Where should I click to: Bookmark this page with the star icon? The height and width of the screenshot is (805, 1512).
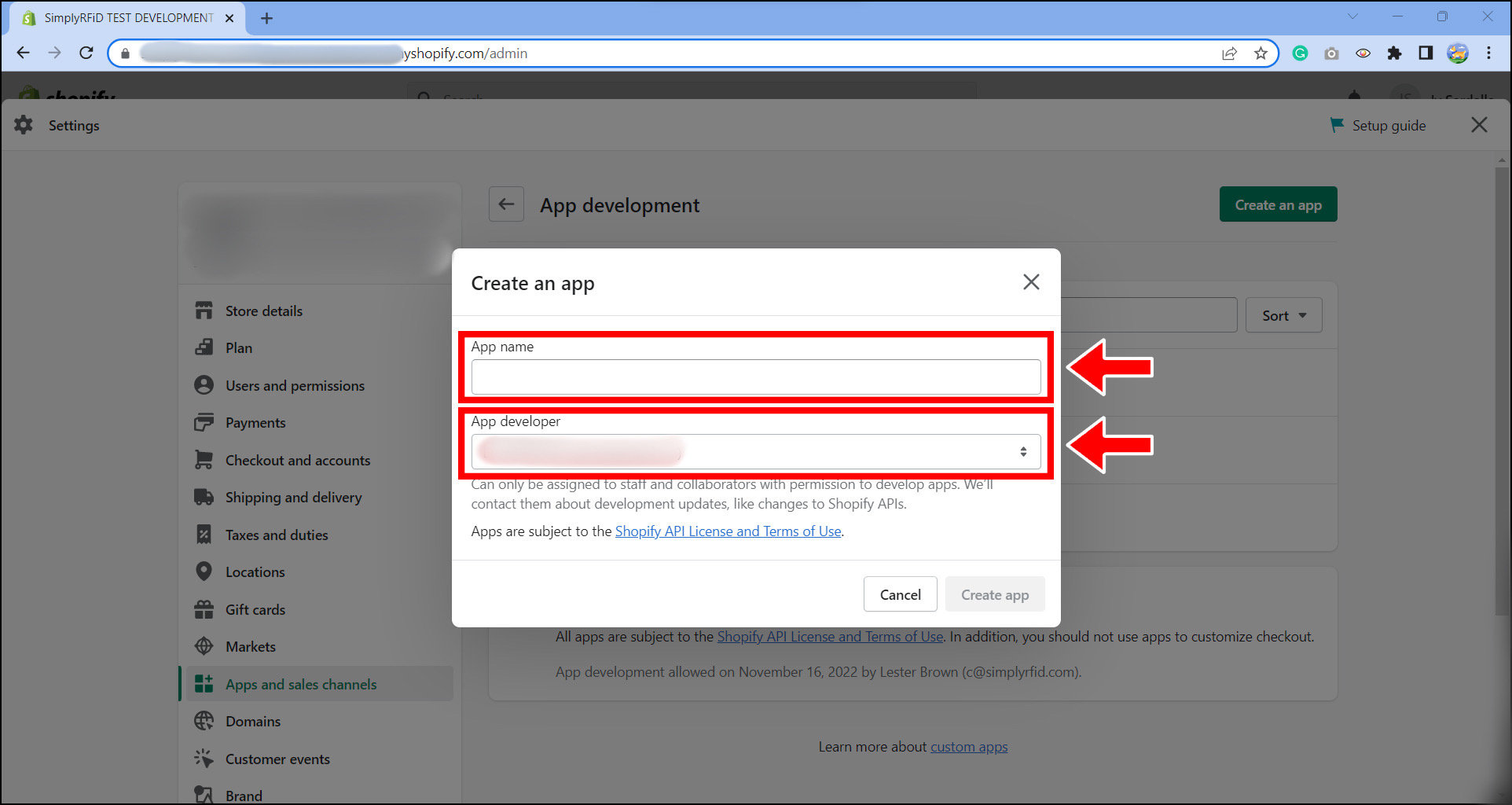coord(1261,53)
